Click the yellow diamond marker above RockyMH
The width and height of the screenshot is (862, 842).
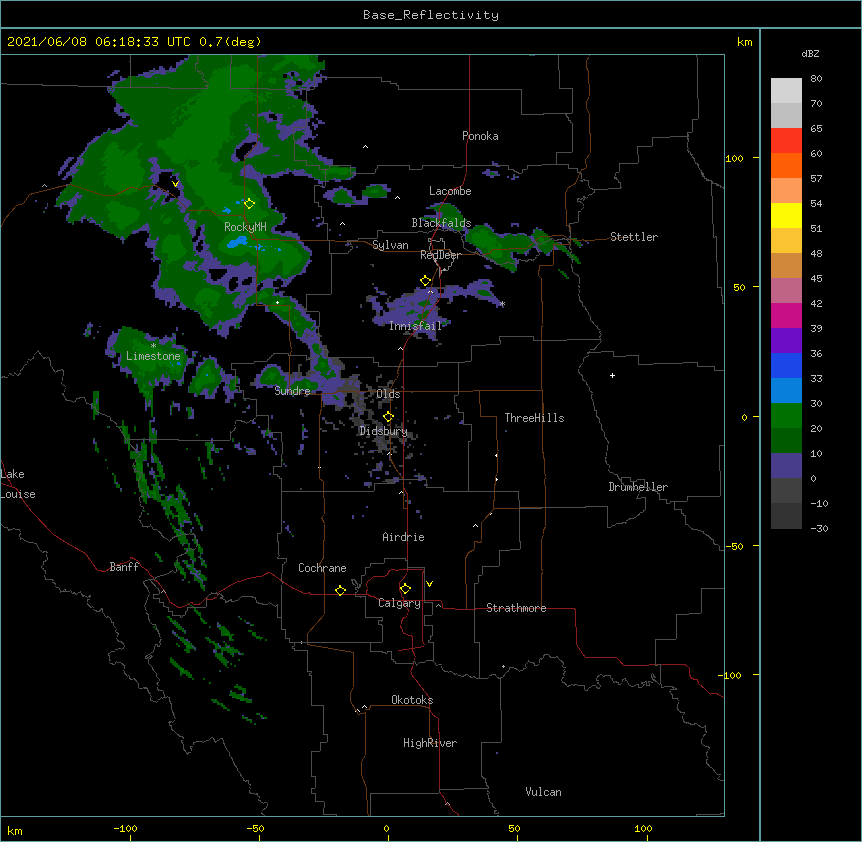click(x=249, y=203)
